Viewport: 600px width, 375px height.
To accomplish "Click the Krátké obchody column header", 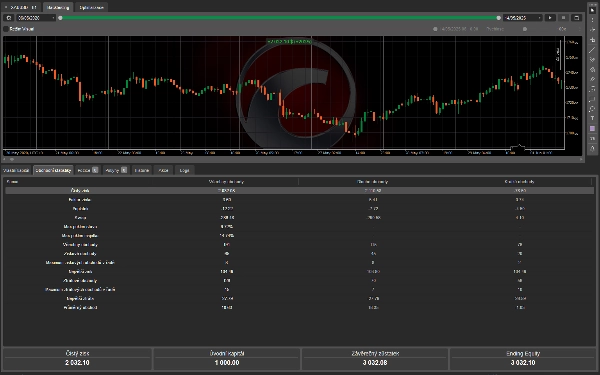I will pyautogui.click(x=519, y=181).
